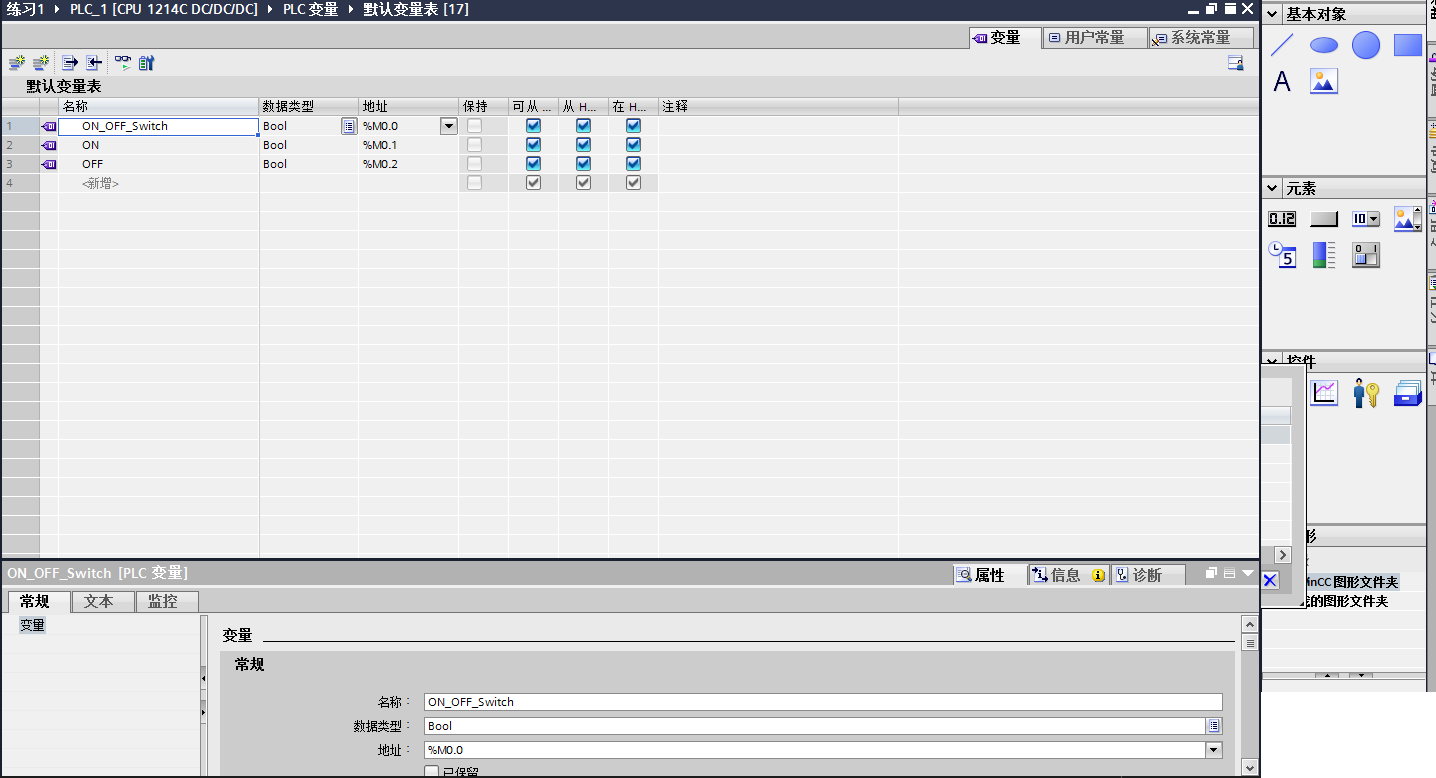Open address dropdown for %M0.0 in table
Image resolution: width=1436 pixels, height=778 pixels.
(449, 126)
